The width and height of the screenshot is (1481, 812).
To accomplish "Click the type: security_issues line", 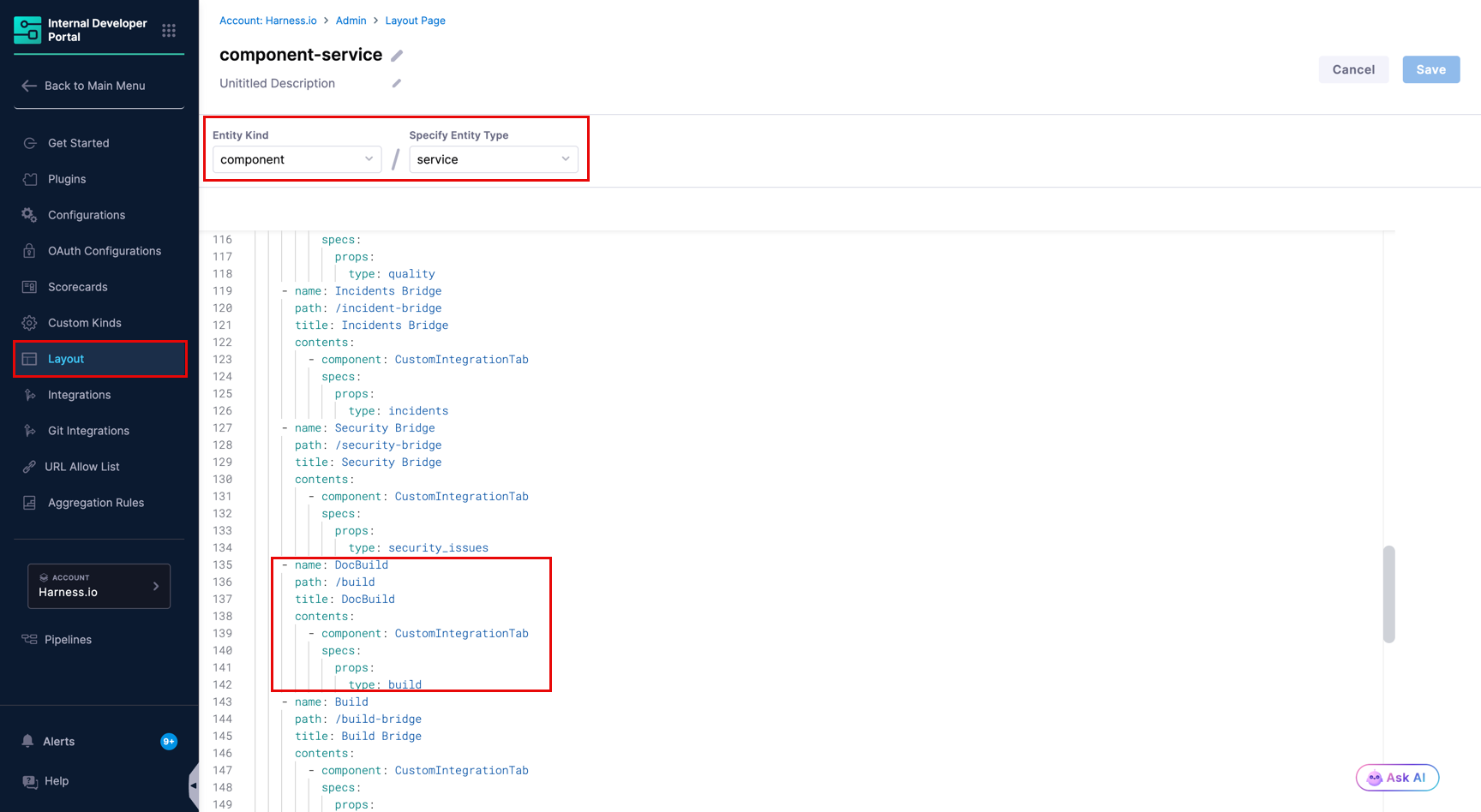I will click(418, 547).
